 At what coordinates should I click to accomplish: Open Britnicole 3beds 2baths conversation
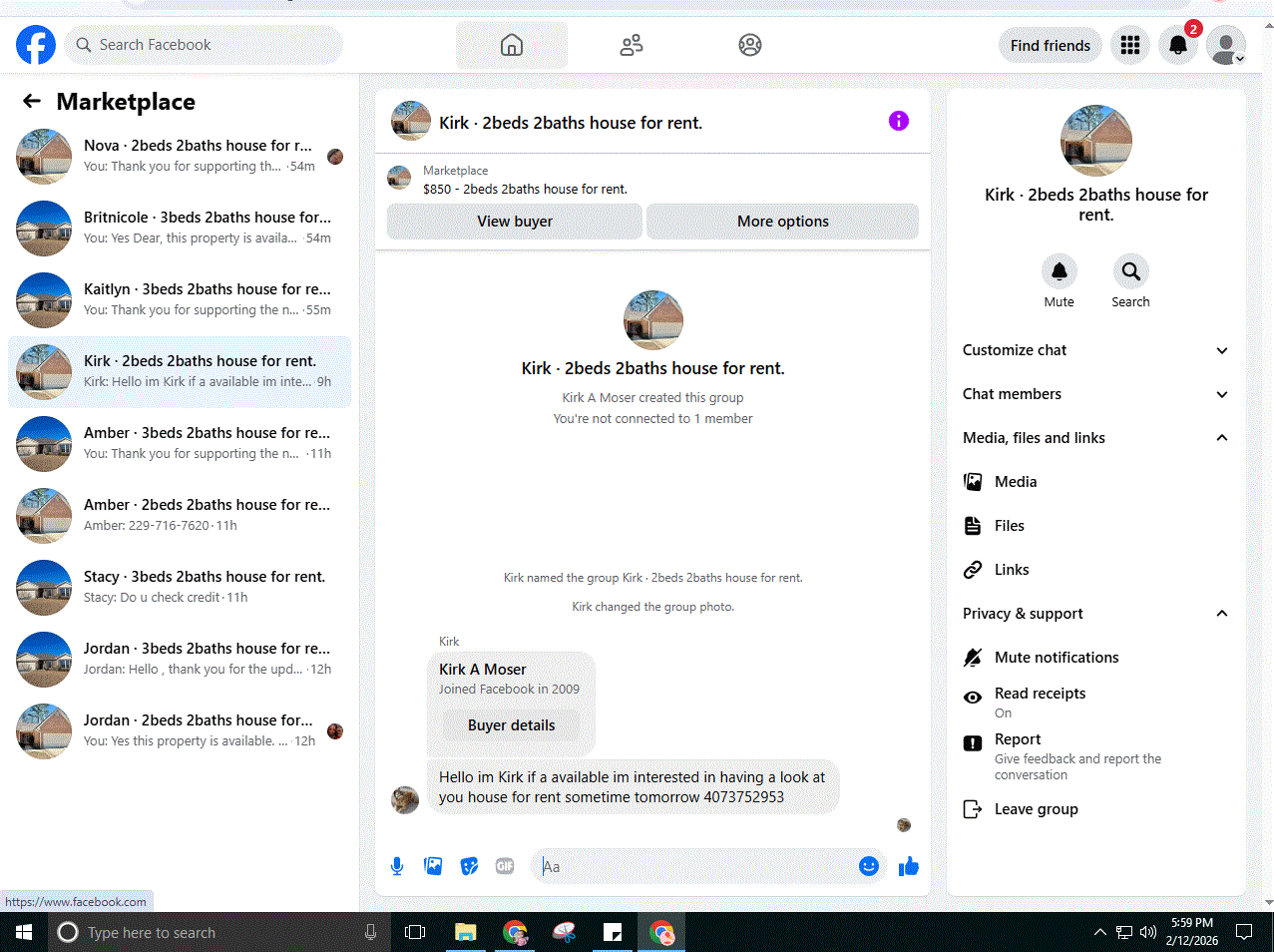[180, 228]
